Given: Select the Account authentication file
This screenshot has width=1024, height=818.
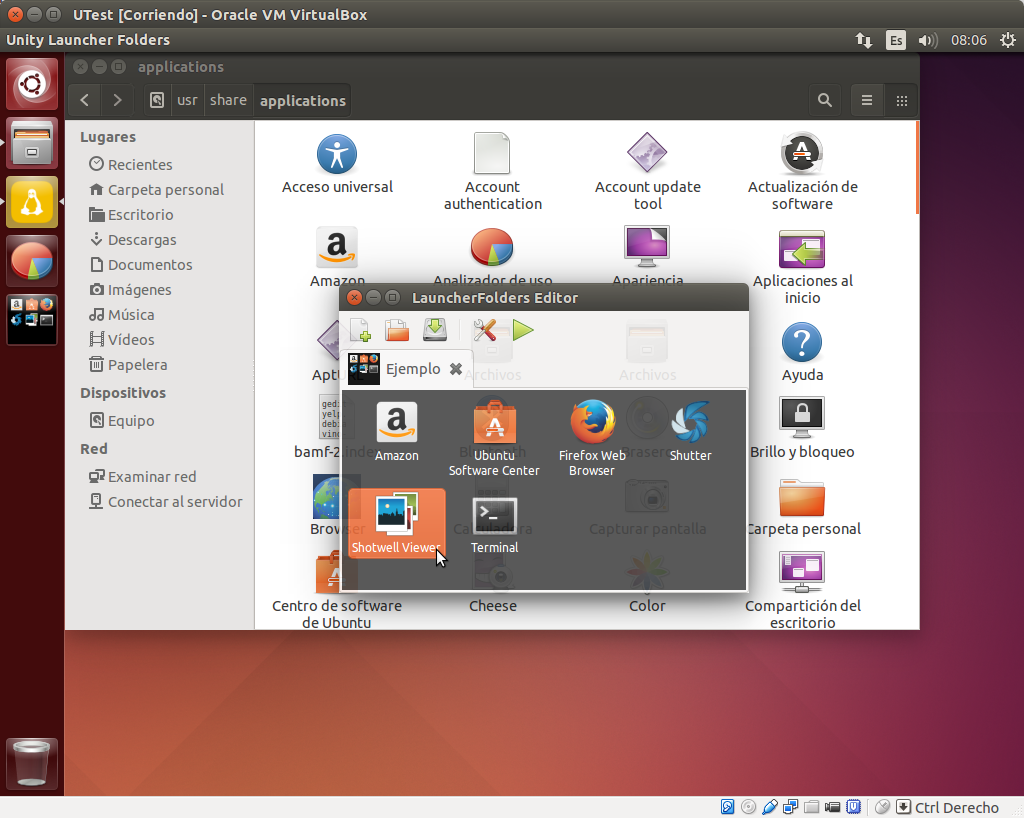Looking at the screenshot, I should point(492,172).
